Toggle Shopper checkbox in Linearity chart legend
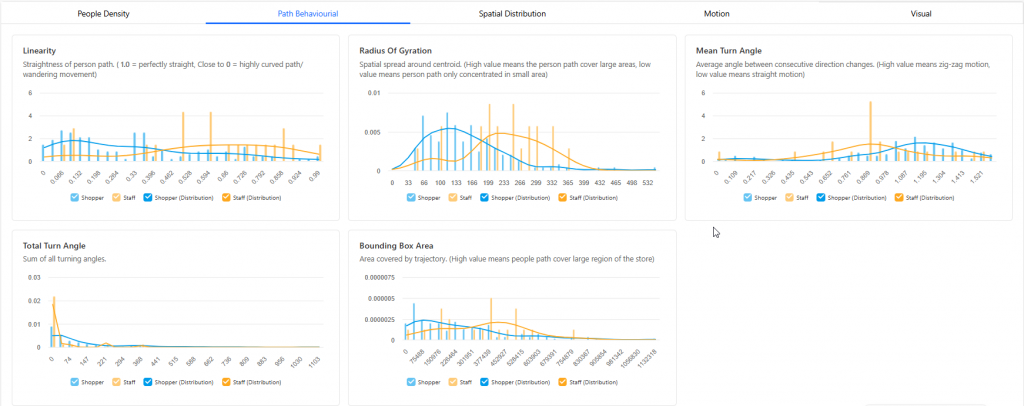 click(x=76, y=198)
